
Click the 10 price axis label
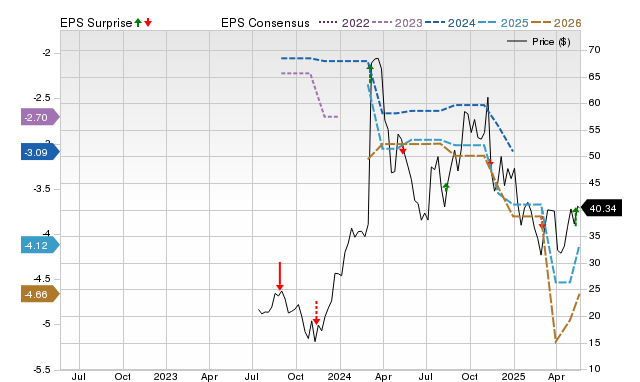(594, 369)
